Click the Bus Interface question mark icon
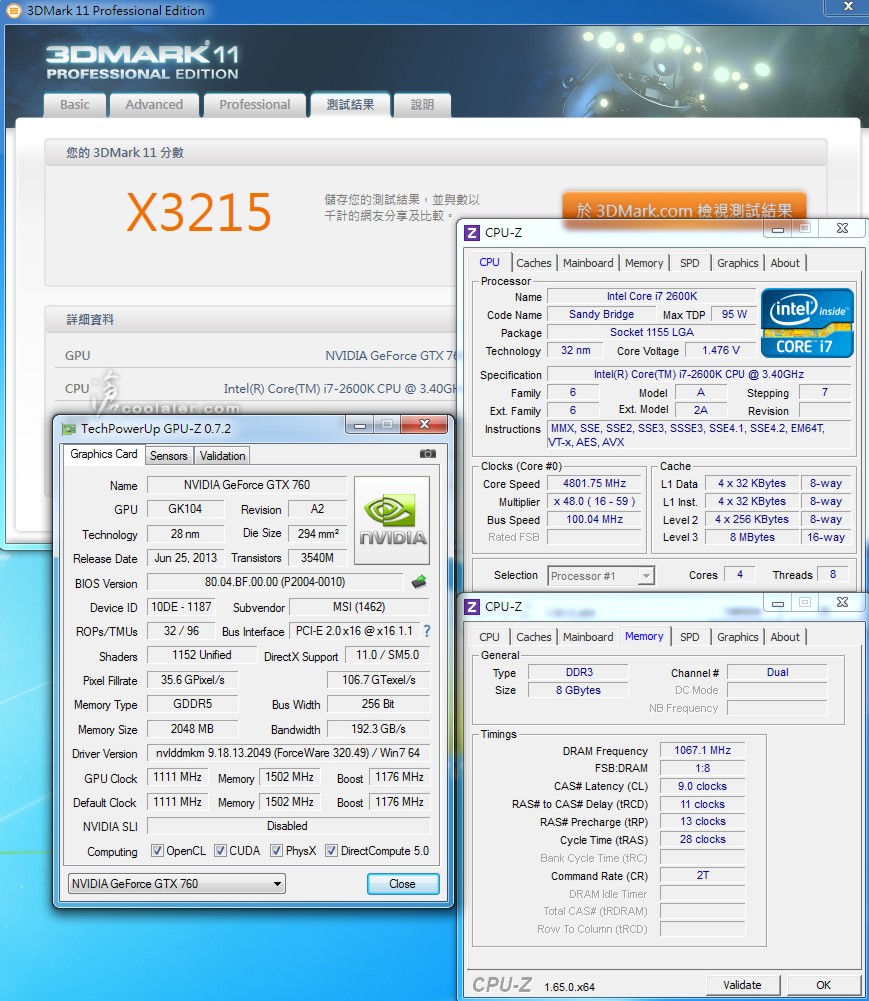Screen dimensions: 869x1001 (427, 631)
